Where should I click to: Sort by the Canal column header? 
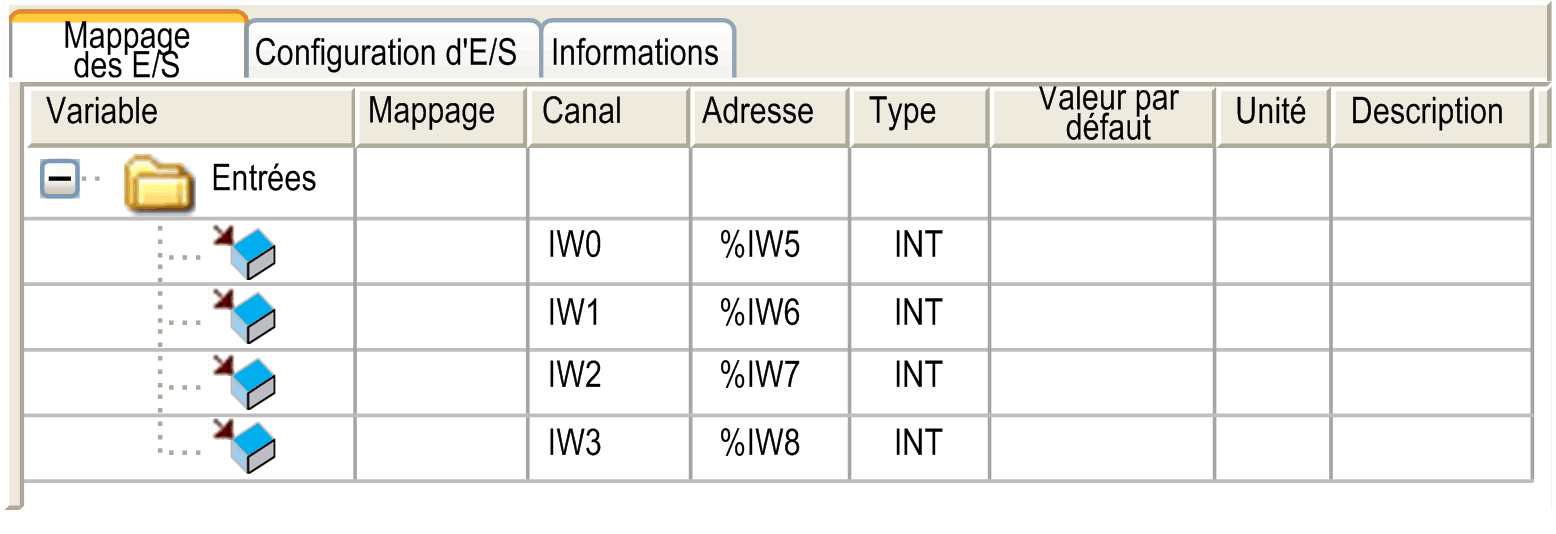tap(582, 111)
